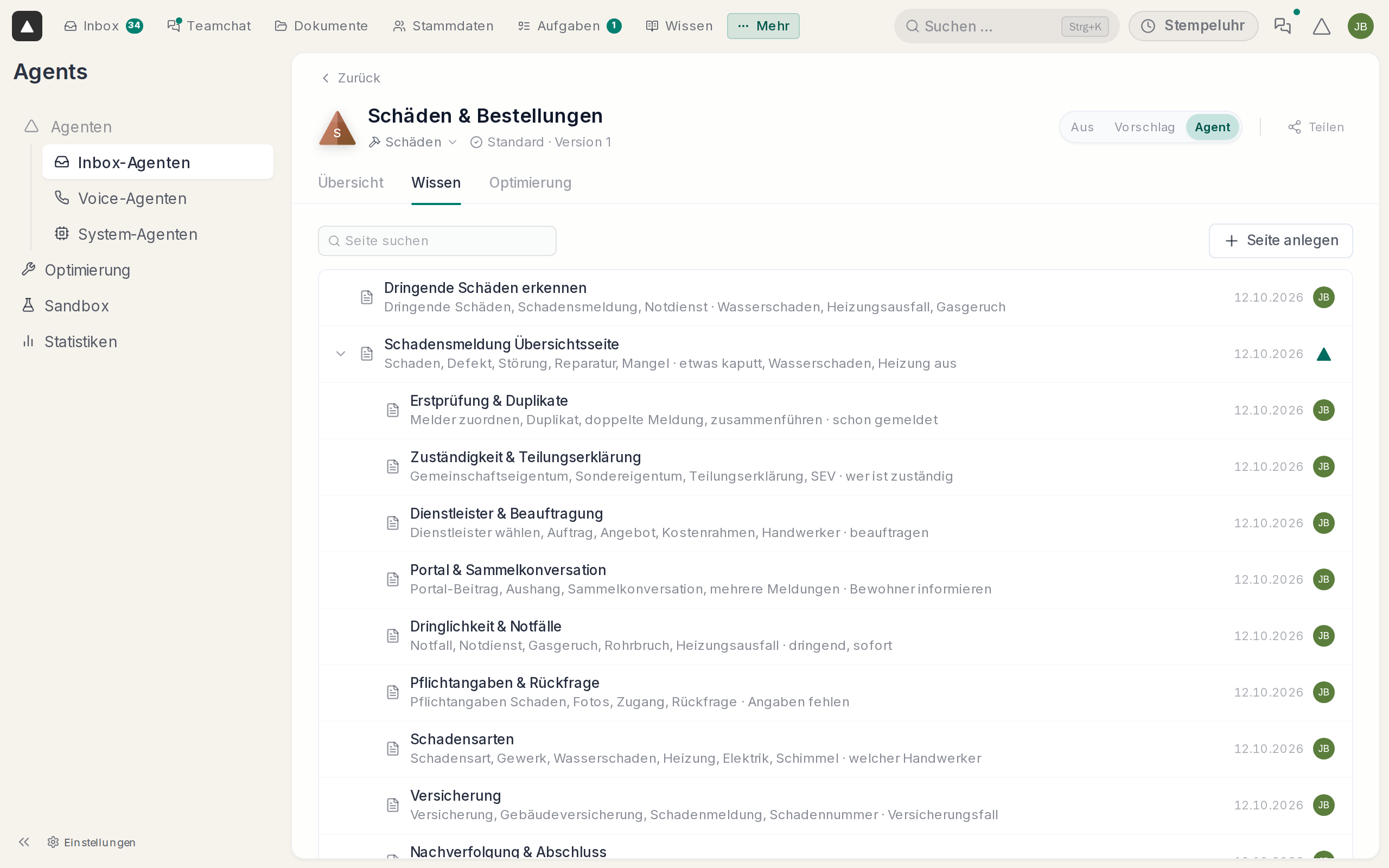This screenshot has width=1389, height=868.
Task: Open Sandbox in the sidebar
Action: coord(65,306)
